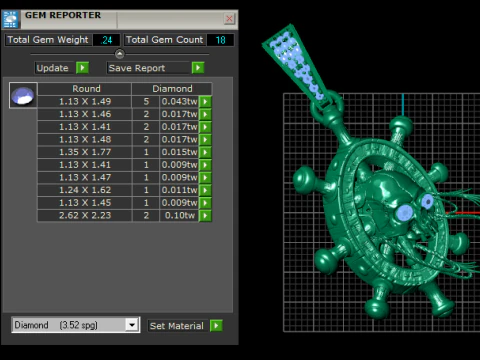Select the 1.24 X 1.62 size cell
The height and width of the screenshot is (360, 480).
coord(85,190)
